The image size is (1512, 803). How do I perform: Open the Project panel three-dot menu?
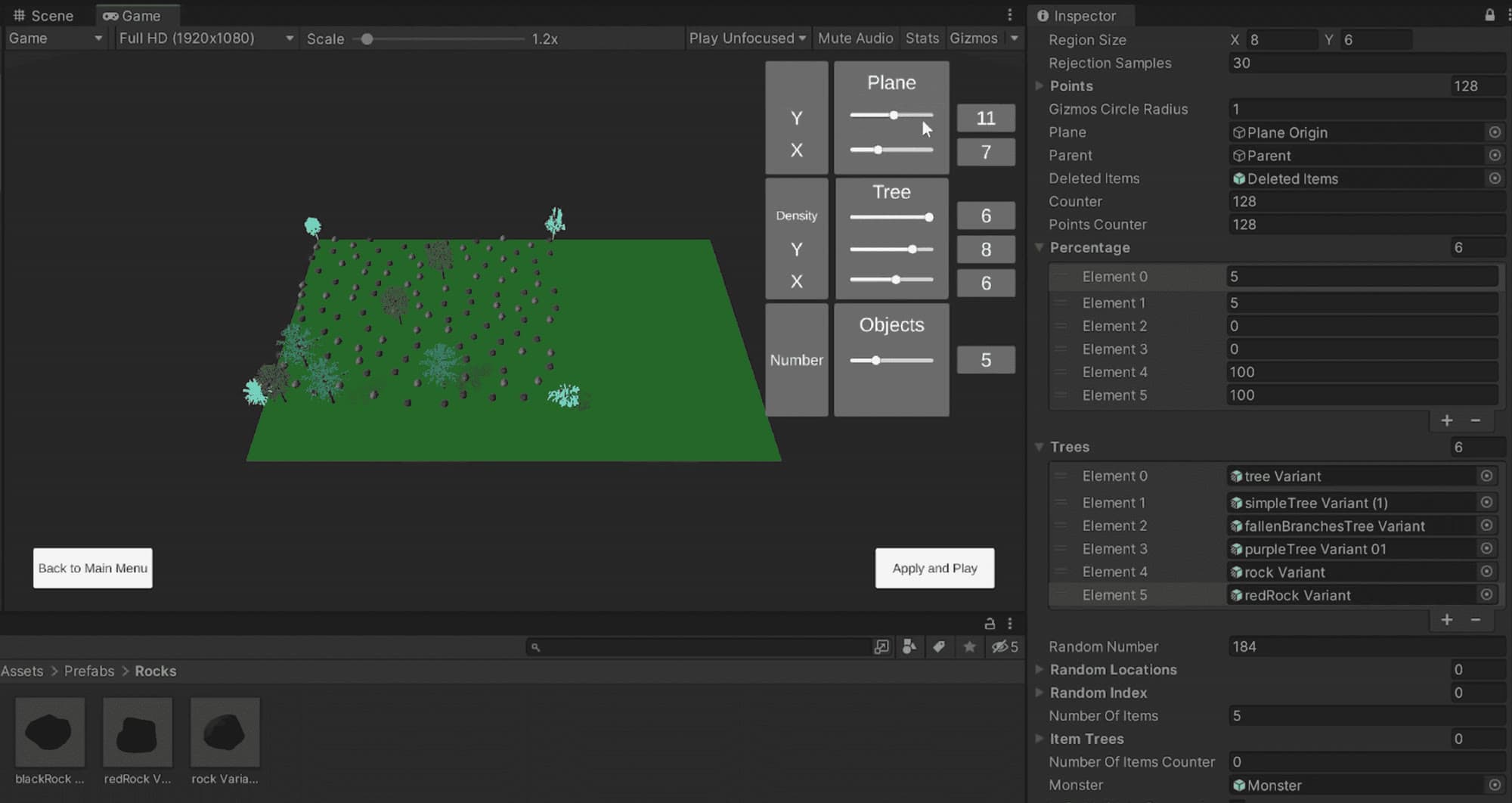pos(1010,624)
